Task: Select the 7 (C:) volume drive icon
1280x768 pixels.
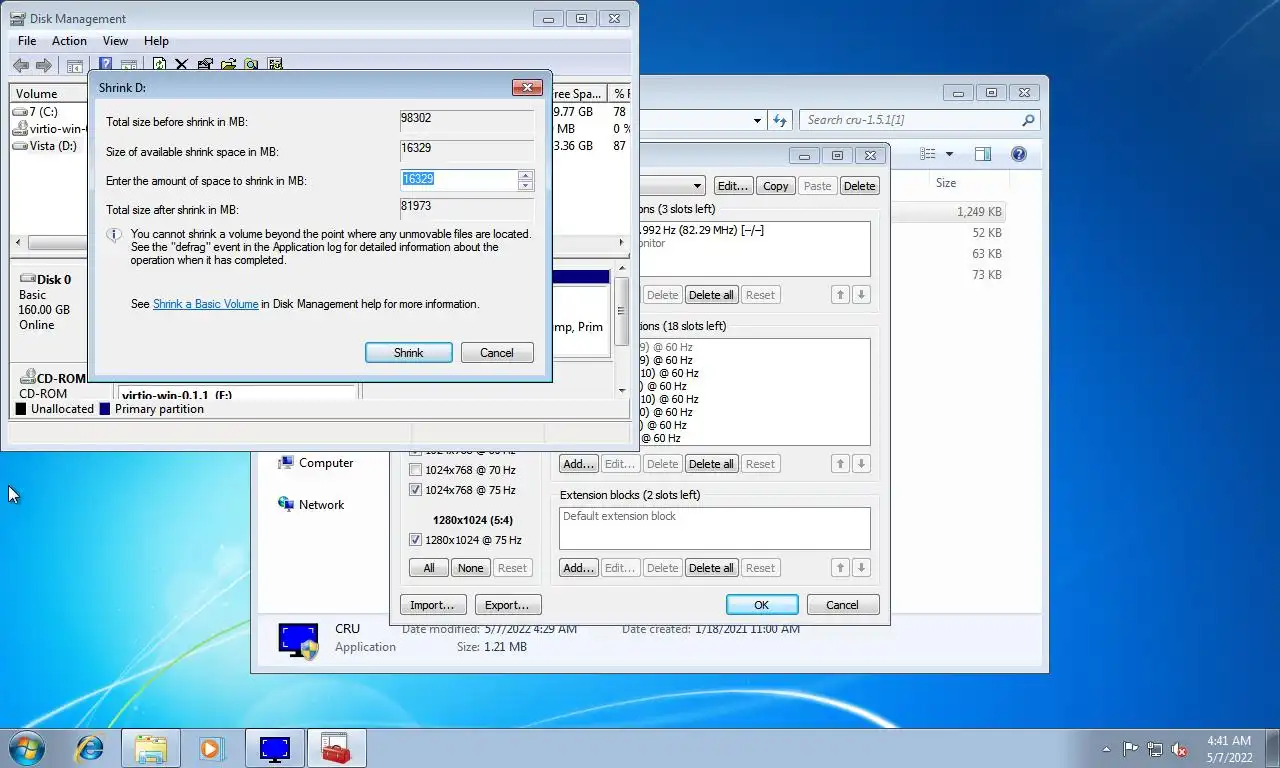Action: point(20,112)
